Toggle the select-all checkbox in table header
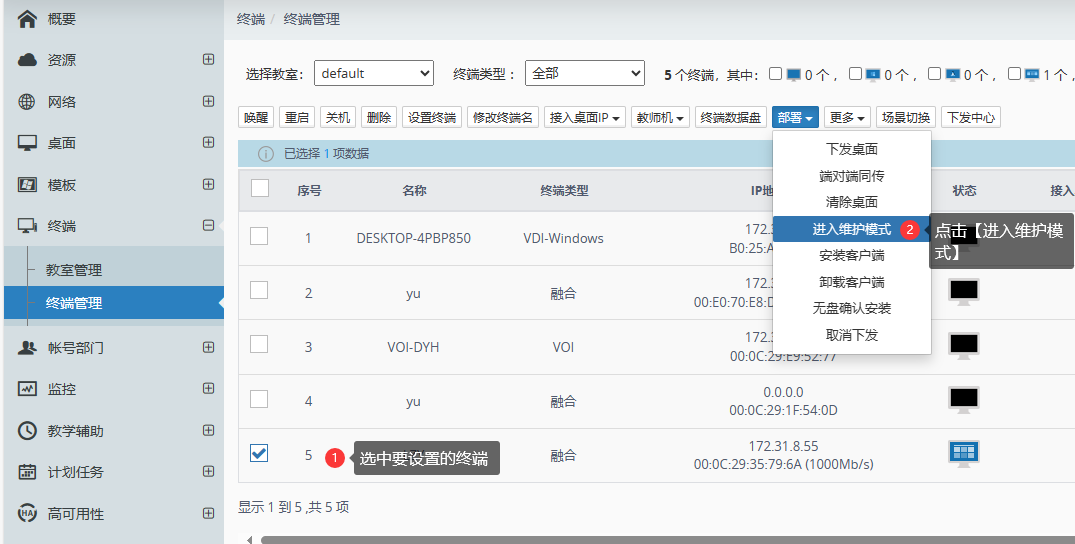 coord(259,188)
